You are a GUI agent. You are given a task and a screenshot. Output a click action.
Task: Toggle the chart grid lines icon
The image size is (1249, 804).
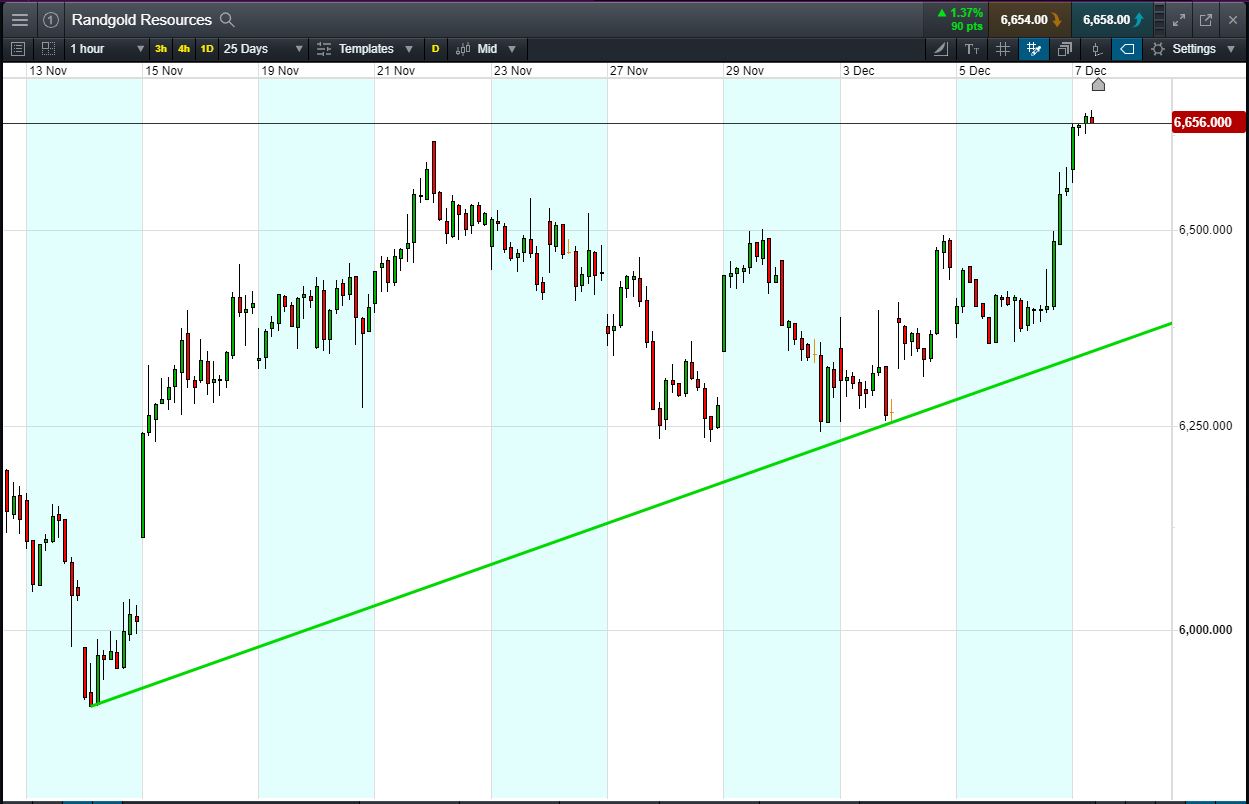tap(1003, 48)
